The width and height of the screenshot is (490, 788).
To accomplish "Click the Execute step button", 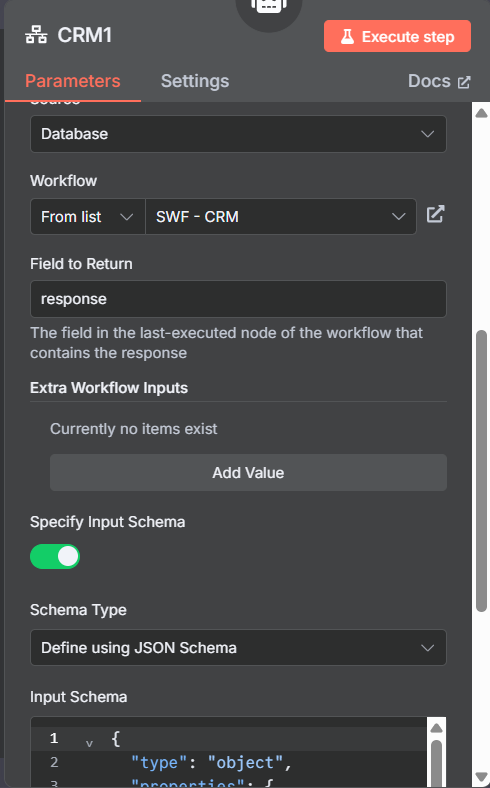I will (x=397, y=36).
